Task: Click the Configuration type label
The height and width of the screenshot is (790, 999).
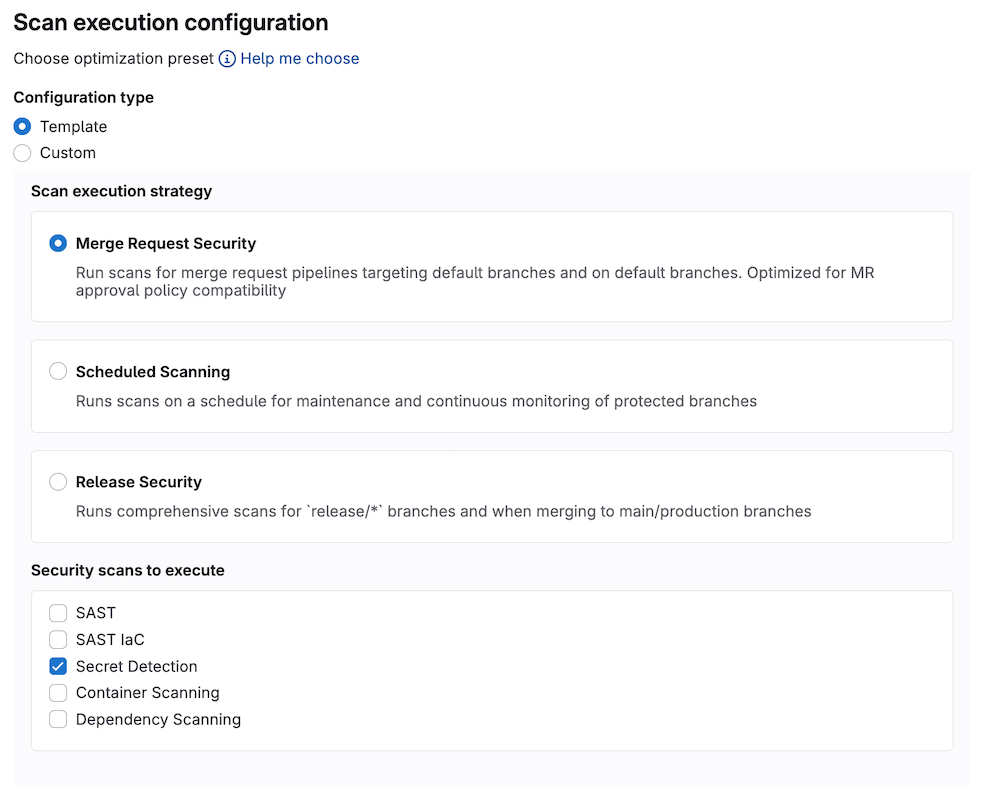Action: click(x=83, y=97)
